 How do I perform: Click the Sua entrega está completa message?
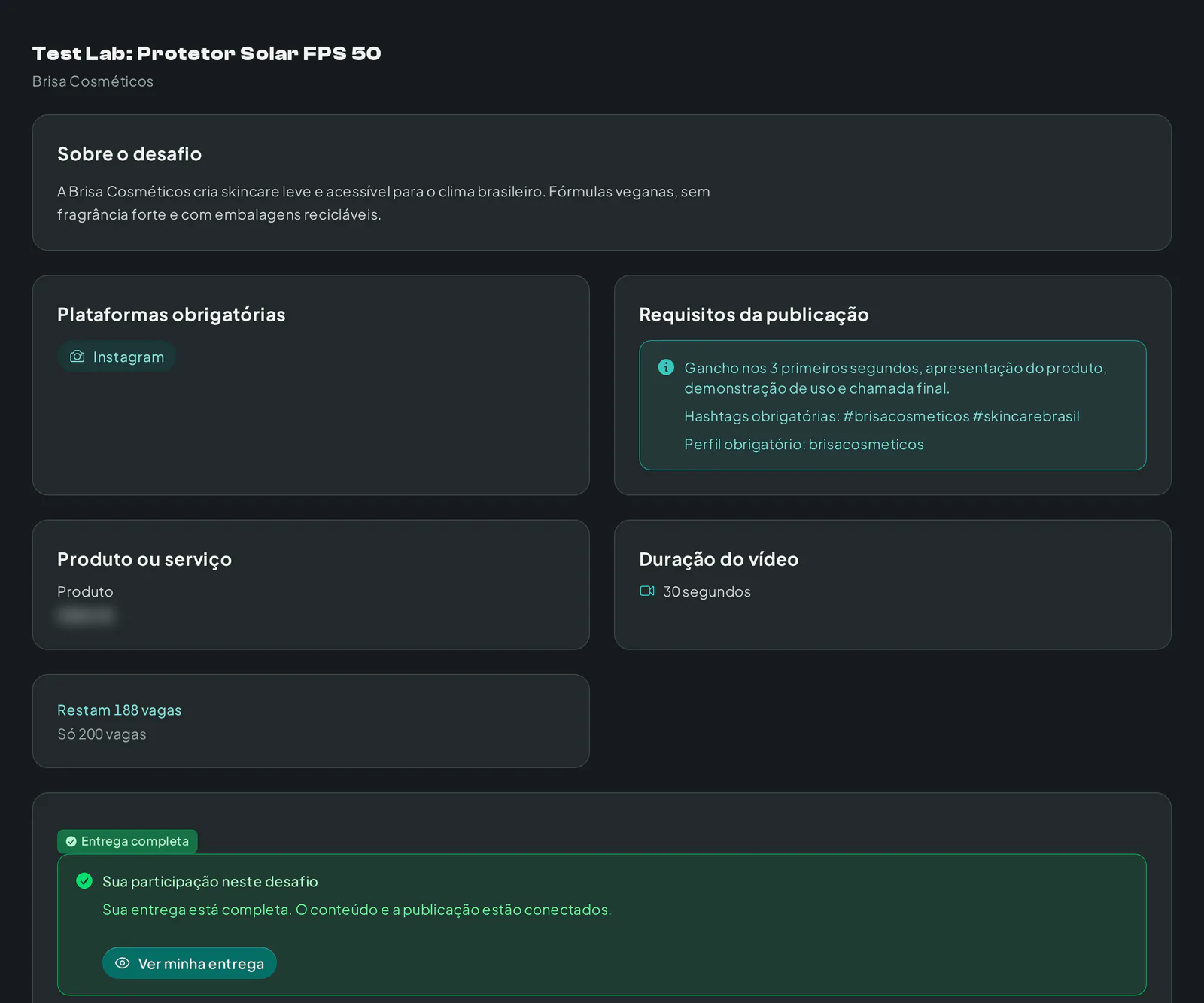coord(357,910)
